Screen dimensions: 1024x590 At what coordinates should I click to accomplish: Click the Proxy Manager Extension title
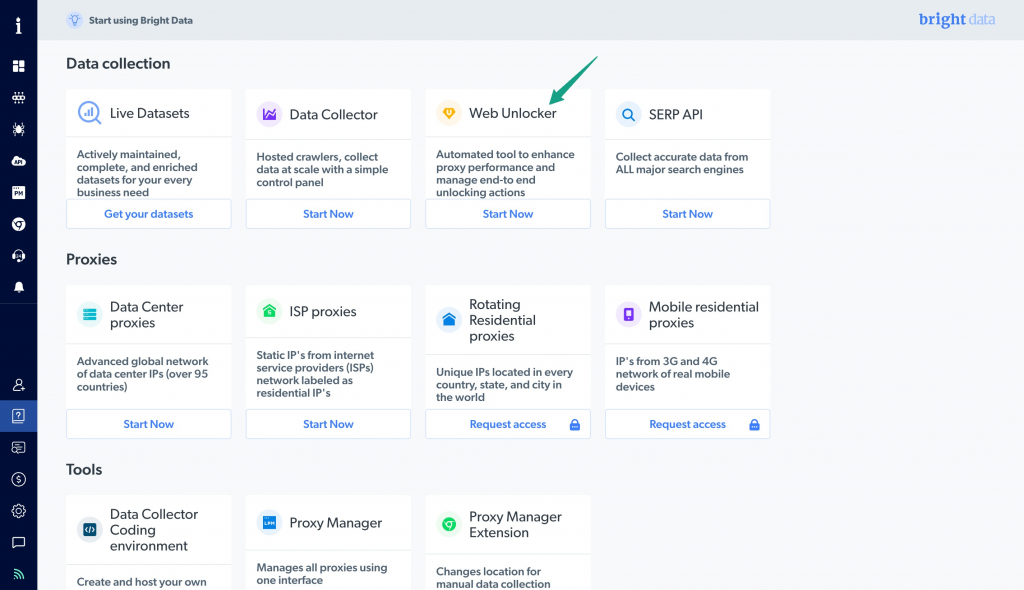tap(515, 524)
